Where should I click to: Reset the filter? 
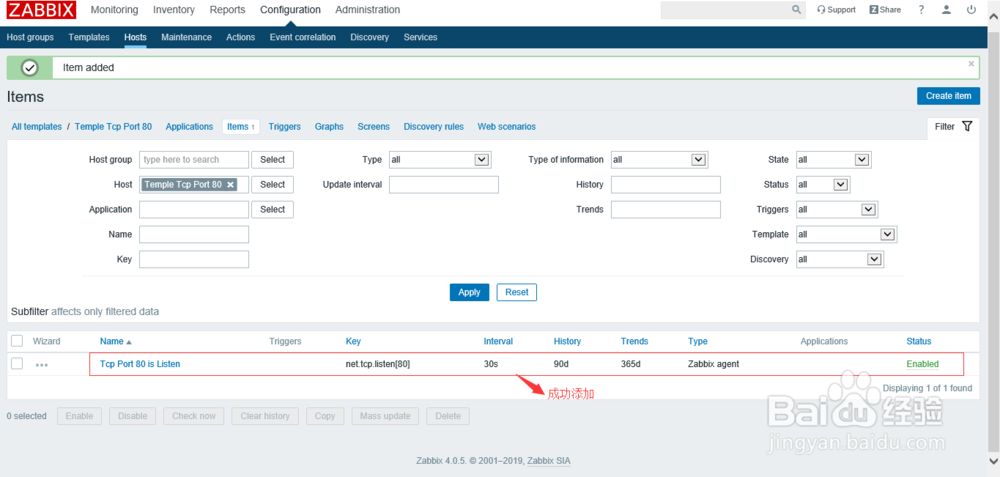[517, 292]
